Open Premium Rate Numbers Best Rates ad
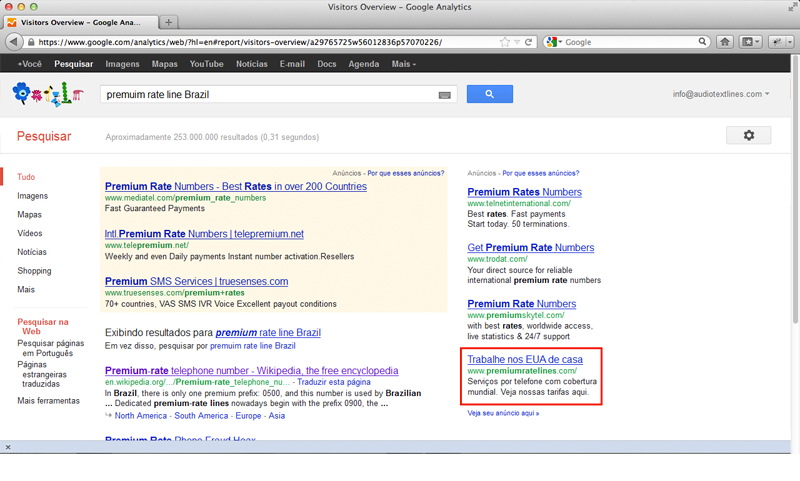The image size is (800, 481). [x=236, y=186]
